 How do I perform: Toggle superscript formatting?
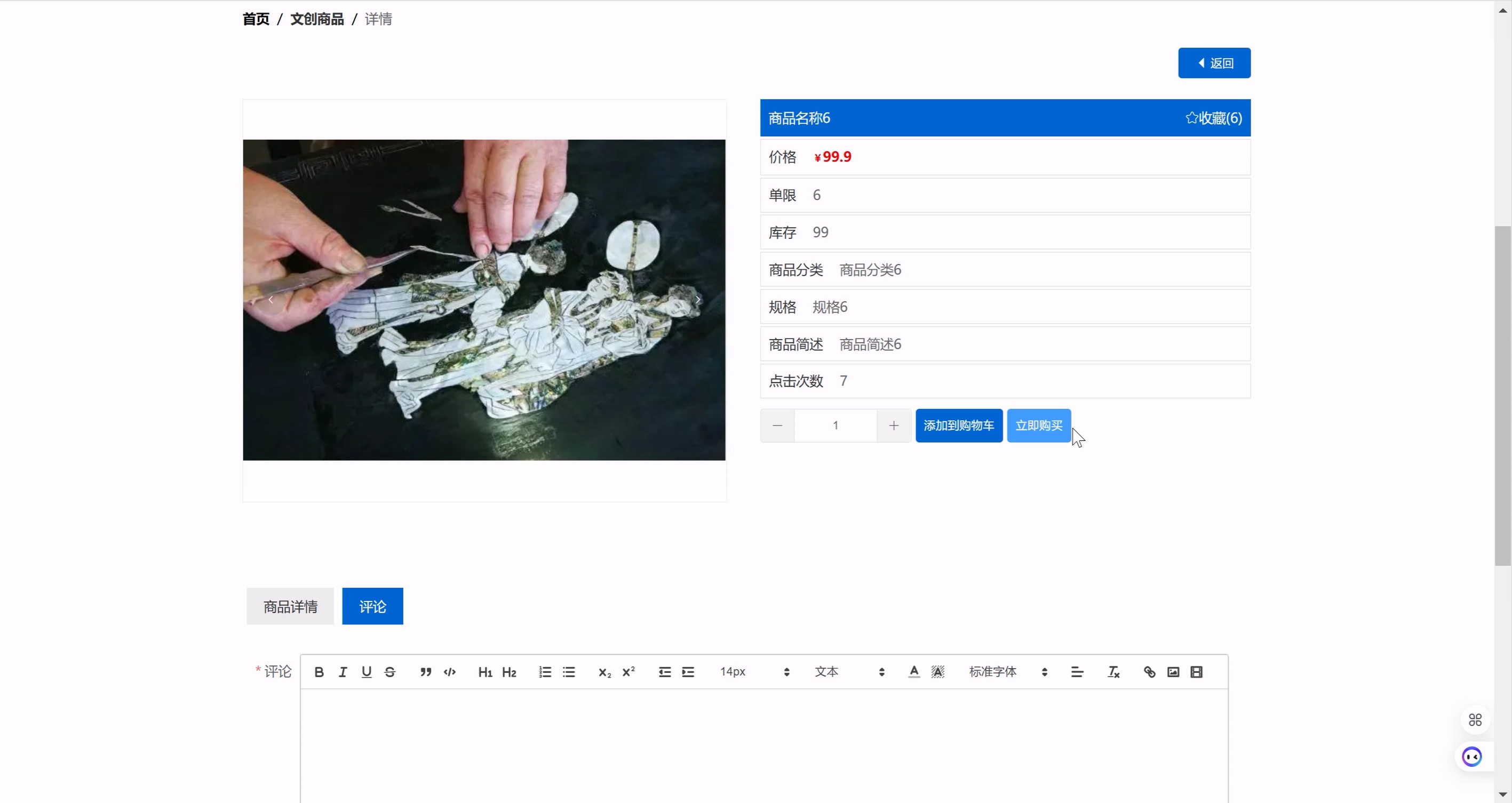pyautogui.click(x=628, y=672)
